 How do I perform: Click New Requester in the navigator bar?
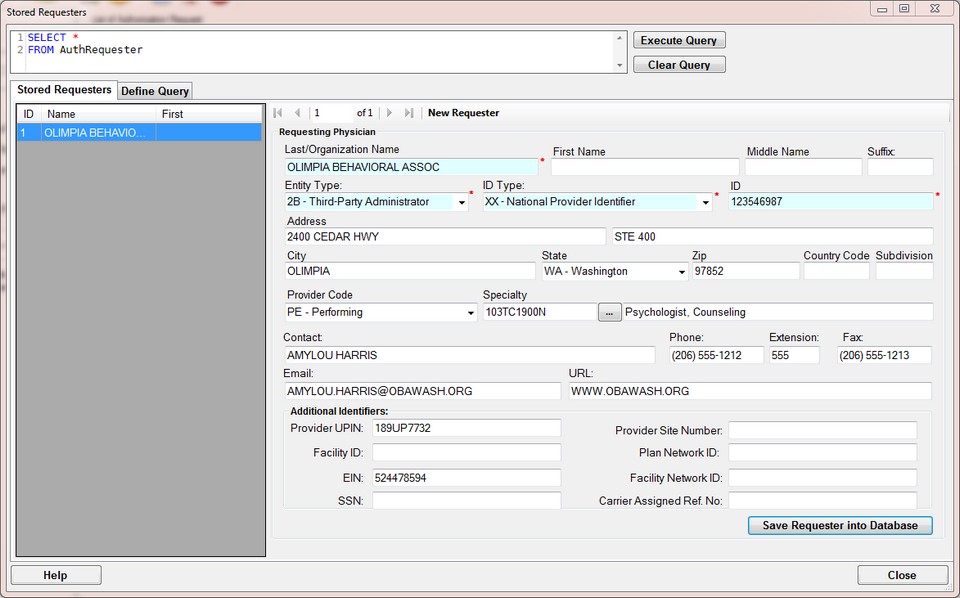click(x=463, y=113)
